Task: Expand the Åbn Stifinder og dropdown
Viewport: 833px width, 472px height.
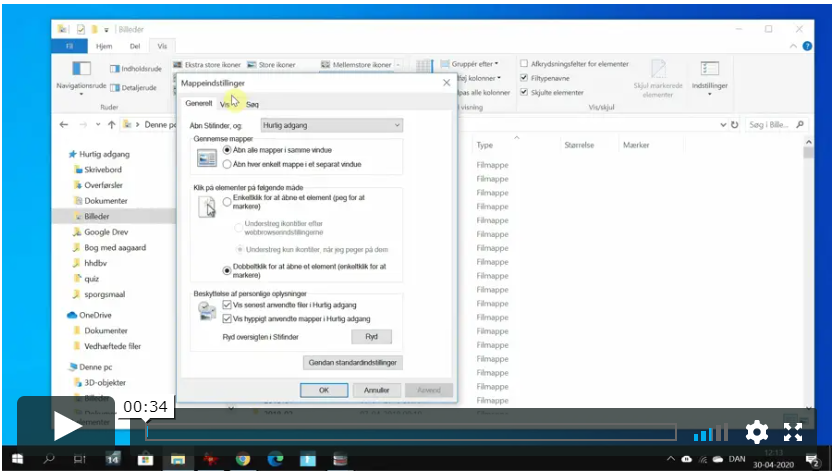Action: 331,126
